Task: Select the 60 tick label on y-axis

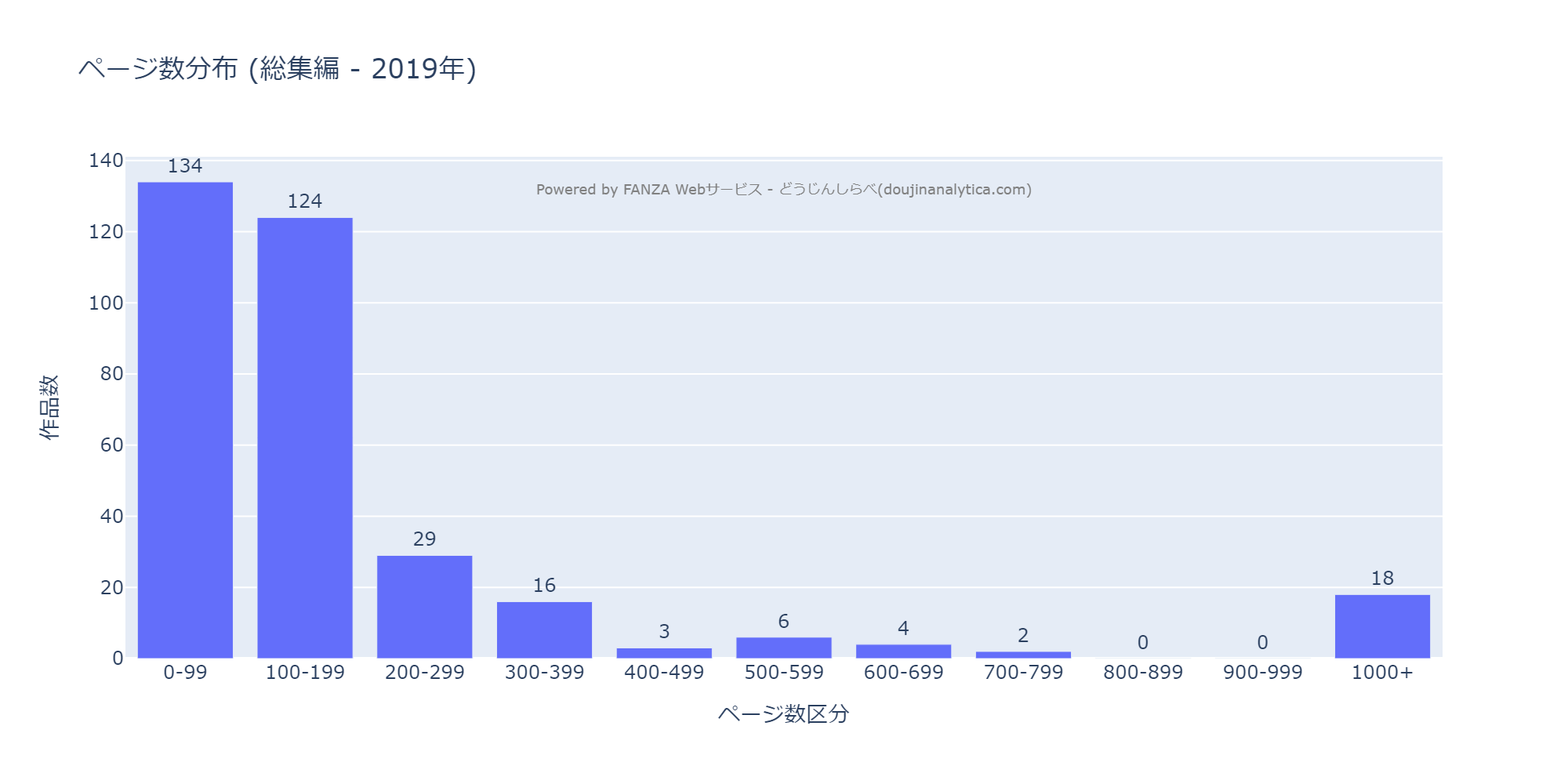Action: tap(111, 445)
